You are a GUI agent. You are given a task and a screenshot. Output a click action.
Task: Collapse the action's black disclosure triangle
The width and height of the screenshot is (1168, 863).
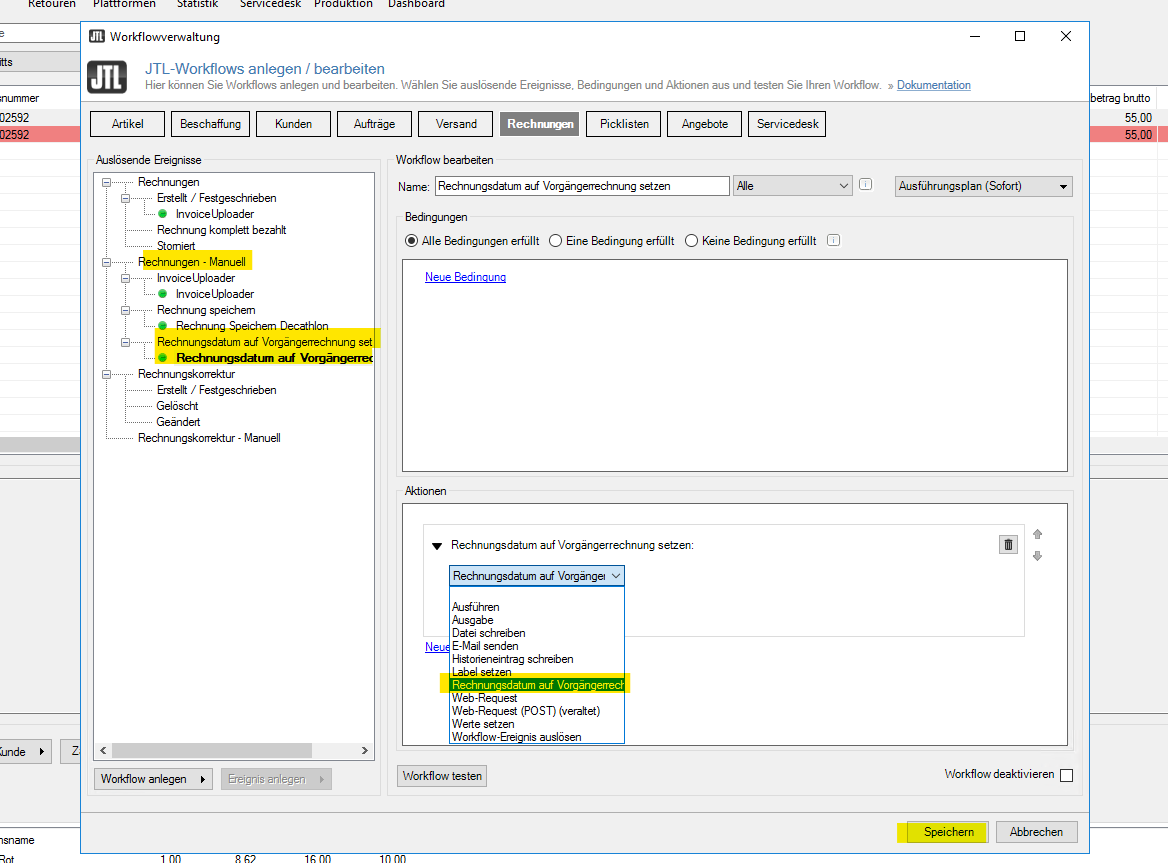pyautogui.click(x=437, y=547)
